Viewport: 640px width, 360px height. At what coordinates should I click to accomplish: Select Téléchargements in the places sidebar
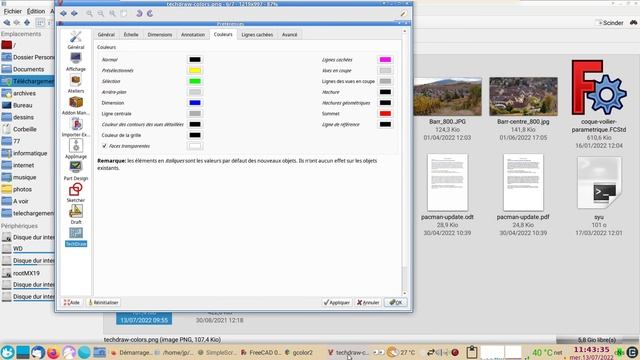pyautogui.click(x=27, y=81)
